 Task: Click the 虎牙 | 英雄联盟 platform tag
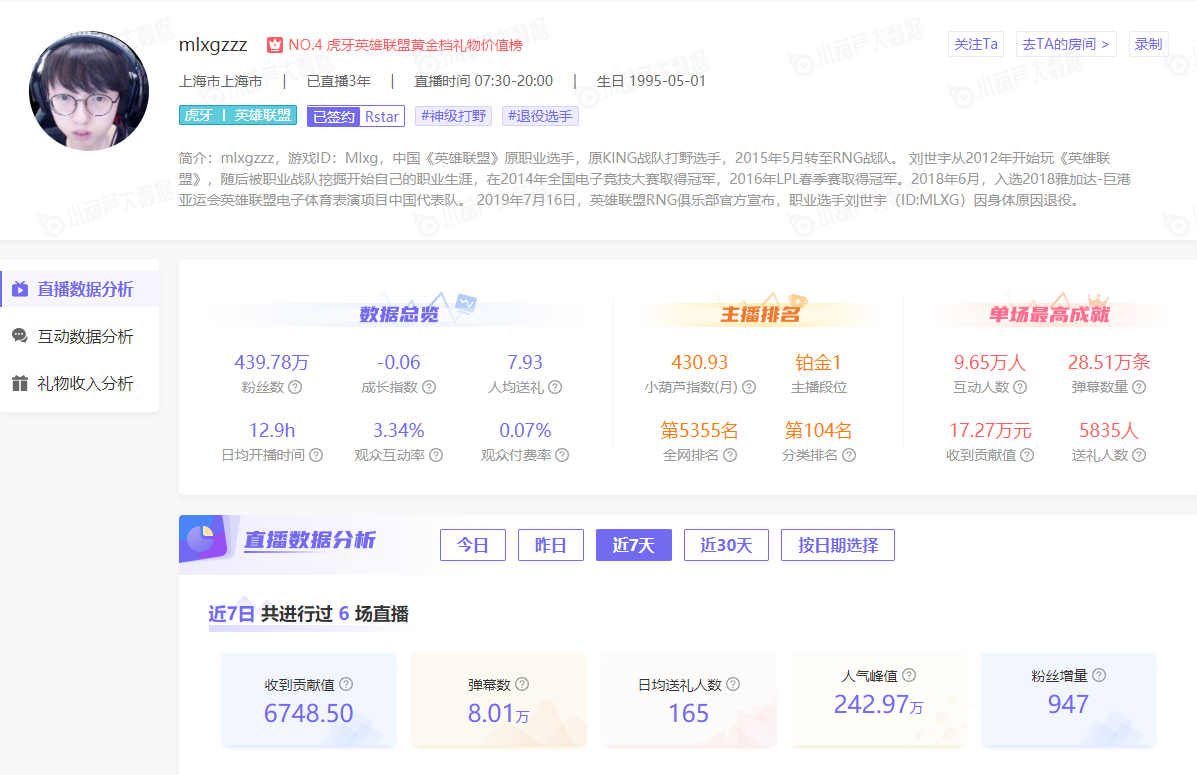[237, 115]
